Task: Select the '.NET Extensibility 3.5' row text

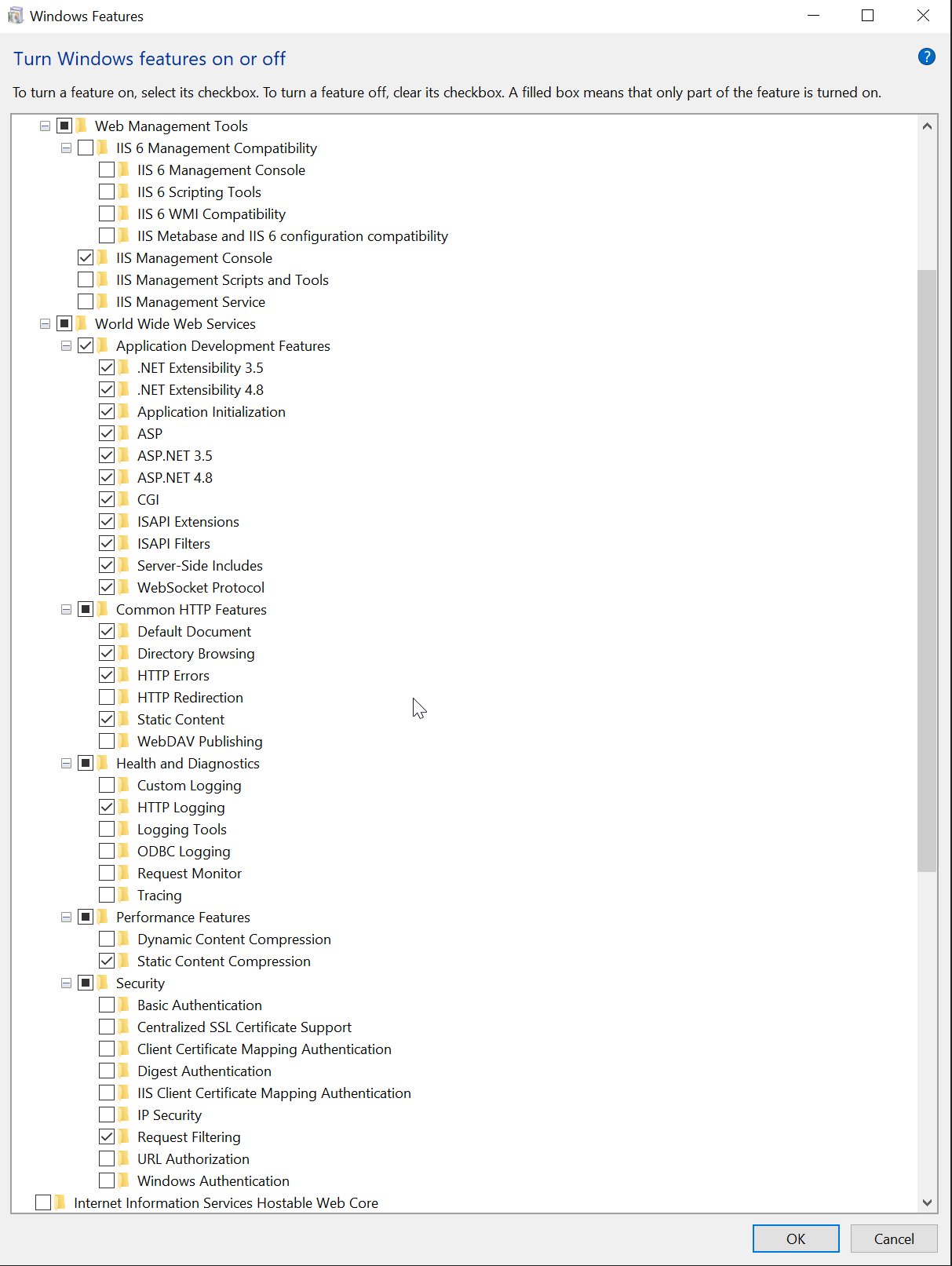Action: pos(200,367)
